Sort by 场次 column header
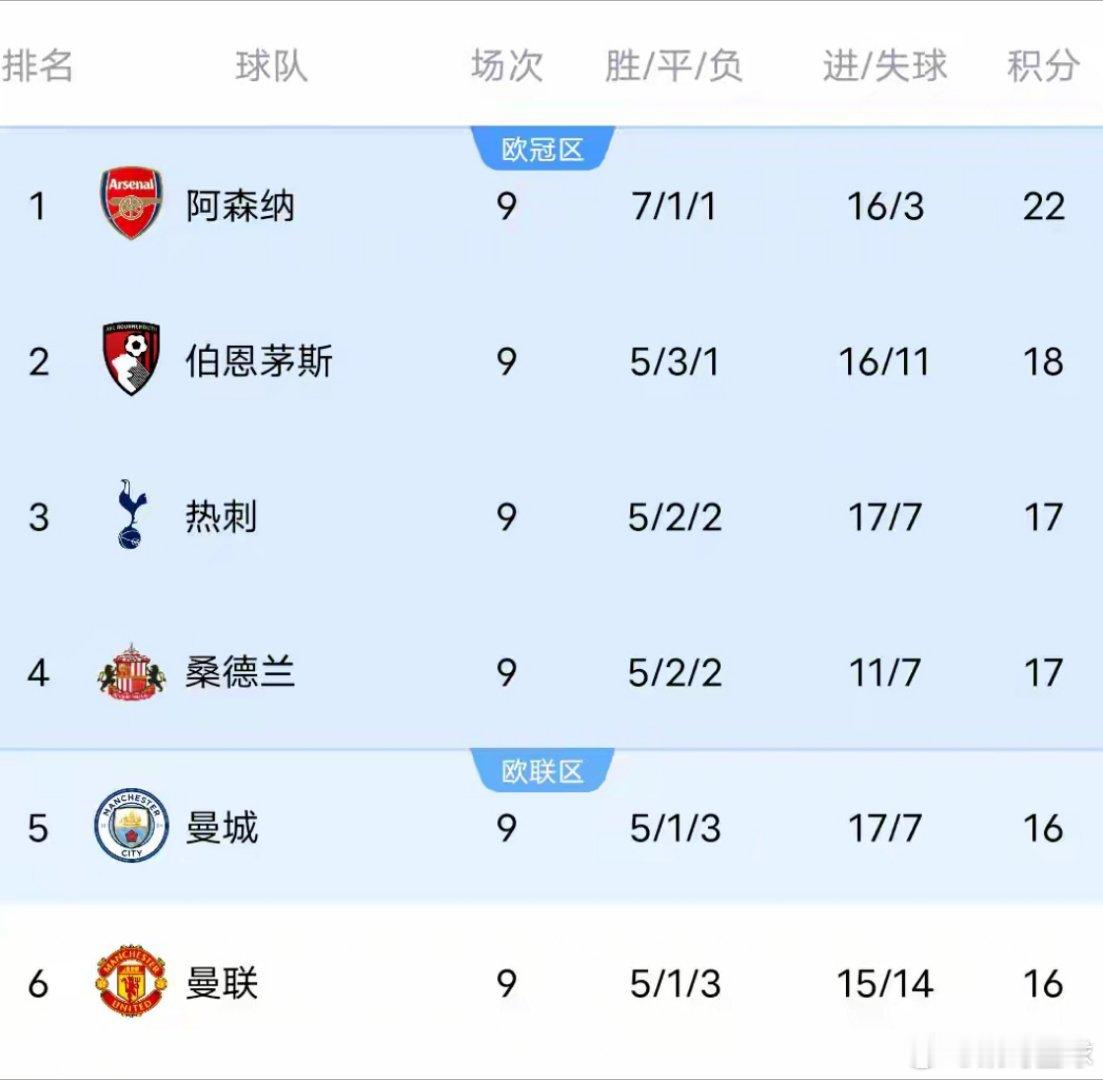This screenshot has height=1080, width=1103. coord(506,66)
